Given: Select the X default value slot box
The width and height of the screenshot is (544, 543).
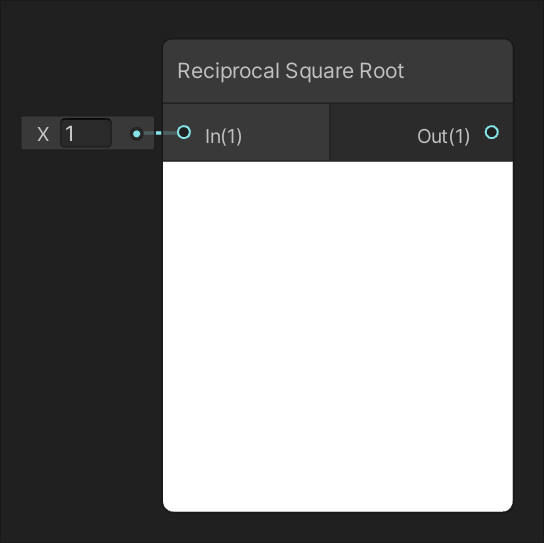Looking at the screenshot, I should coord(87,133).
